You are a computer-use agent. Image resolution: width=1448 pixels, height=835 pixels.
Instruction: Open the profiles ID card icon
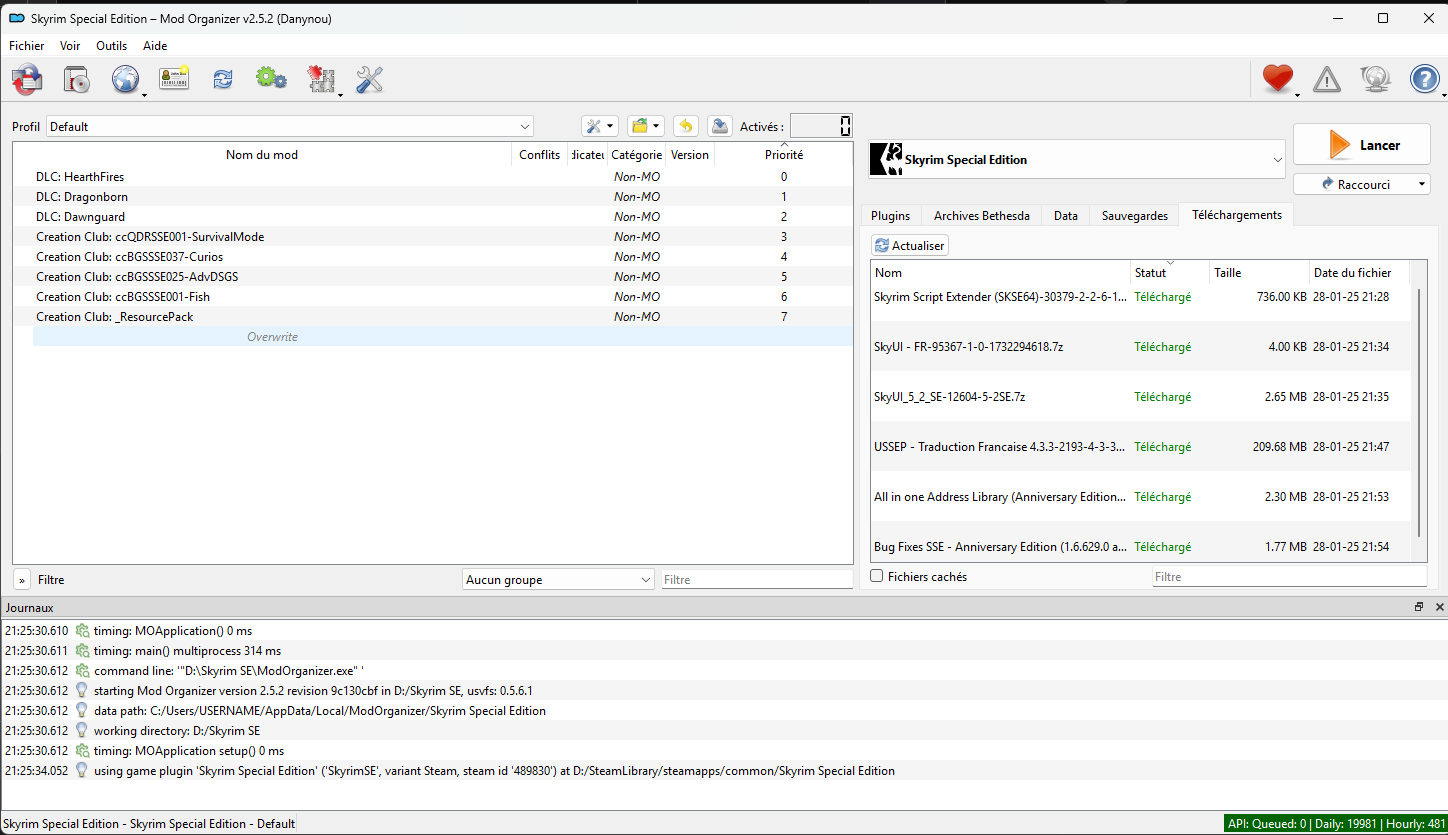tap(174, 79)
